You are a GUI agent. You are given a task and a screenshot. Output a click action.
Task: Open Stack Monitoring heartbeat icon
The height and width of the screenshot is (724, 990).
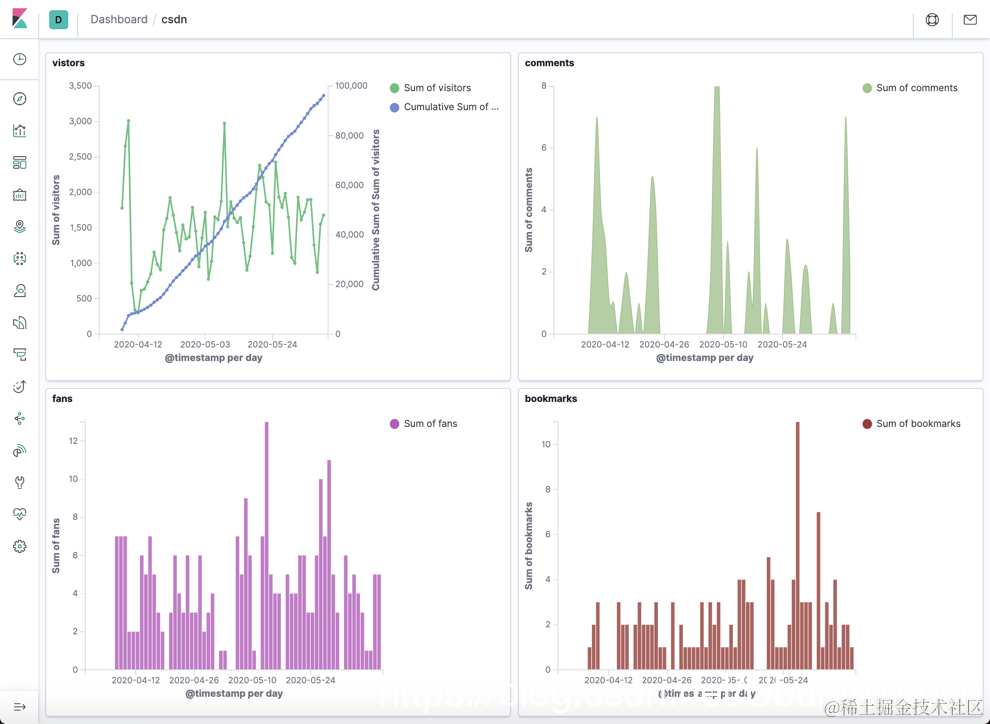click(20, 514)
